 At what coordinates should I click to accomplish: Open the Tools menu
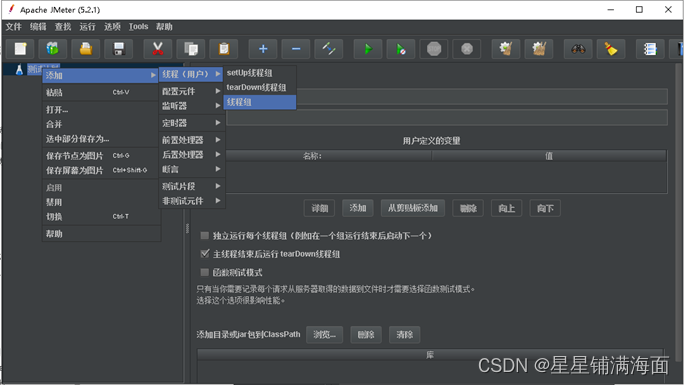click(138, 27)
